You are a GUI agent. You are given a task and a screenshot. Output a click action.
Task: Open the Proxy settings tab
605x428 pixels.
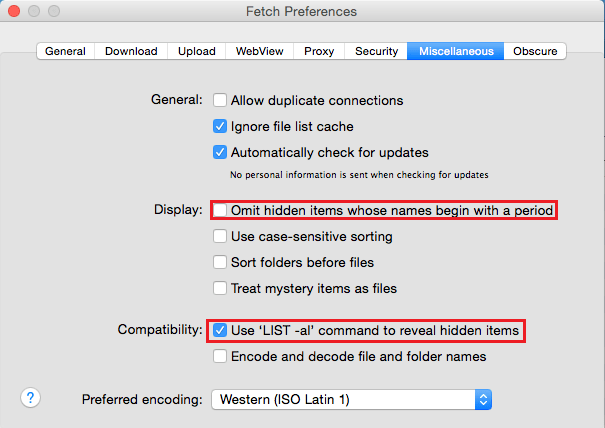pyautogui.click(x=319, y=51)
